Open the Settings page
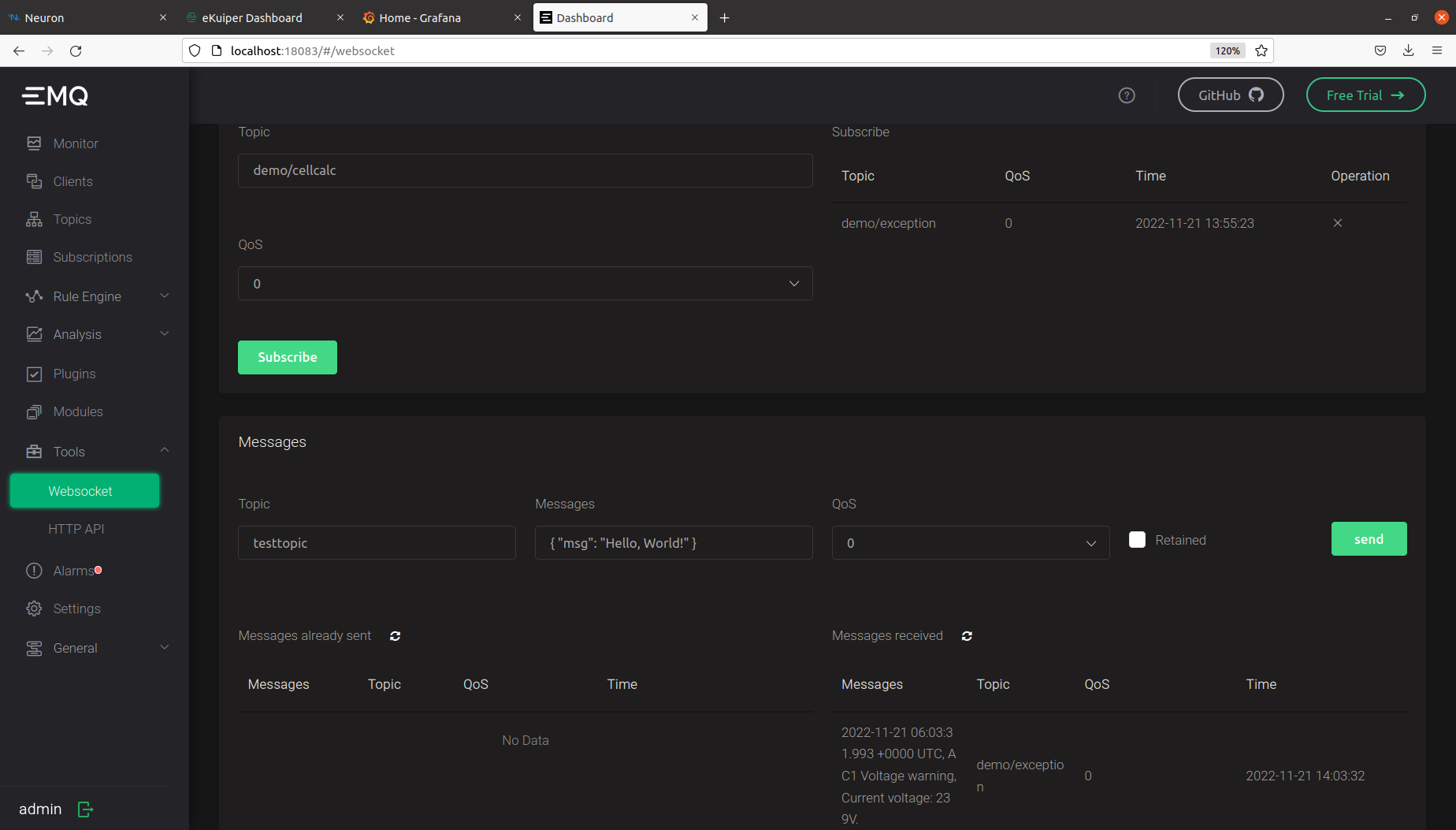This screenshot has width=1456, height=830. pyautogui.click(x=76, y=609)
